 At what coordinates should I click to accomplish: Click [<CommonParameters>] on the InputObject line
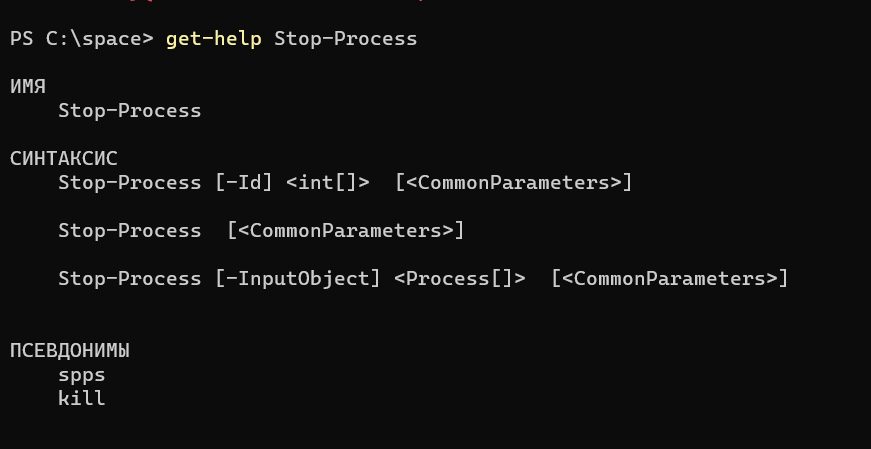coord(669,278)
